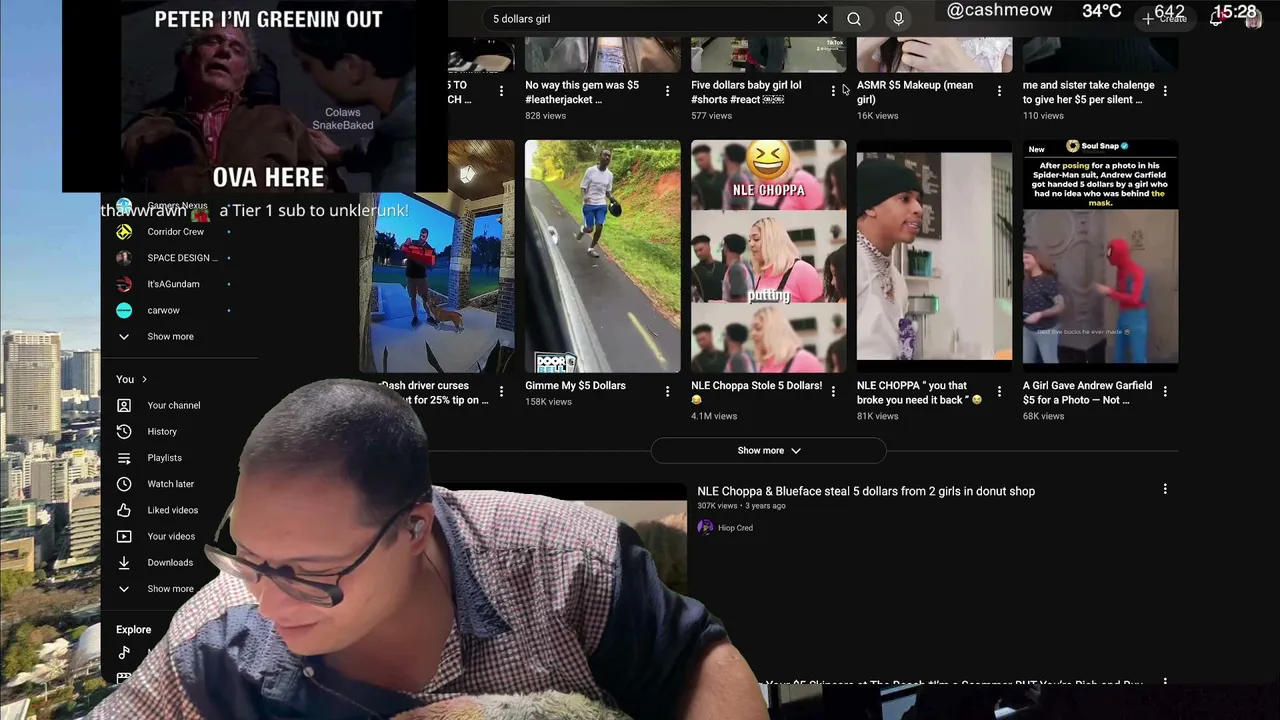1280x720 pixels.
Task: Click the Explore section heading
Action: click(134, 630)
